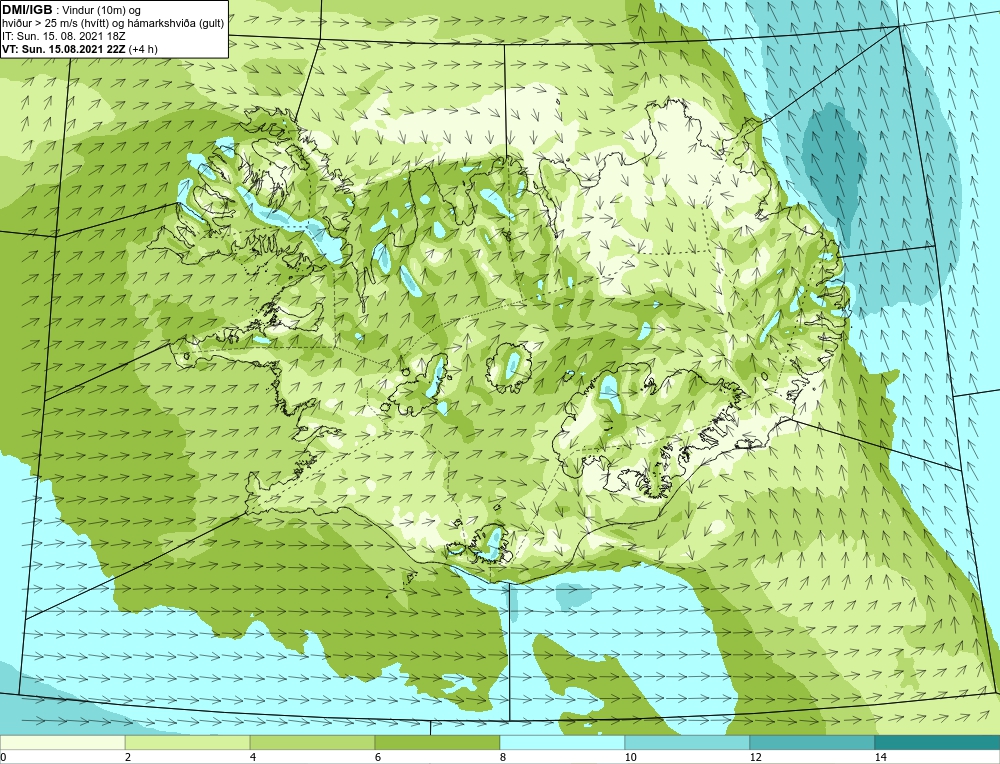Click the 2–4 m/s light green legend swatch
The image size is (1000, 764).
coord(188,743)
